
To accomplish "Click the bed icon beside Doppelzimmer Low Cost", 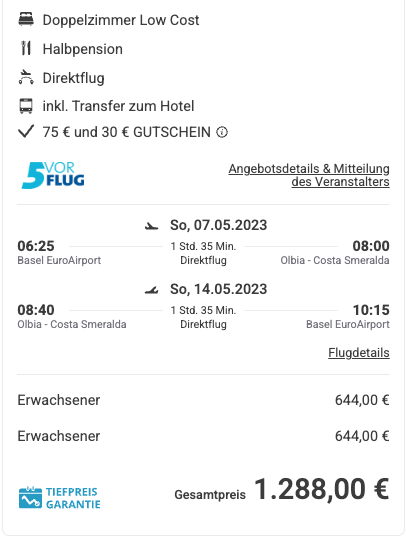I will (x=26, y=19).
